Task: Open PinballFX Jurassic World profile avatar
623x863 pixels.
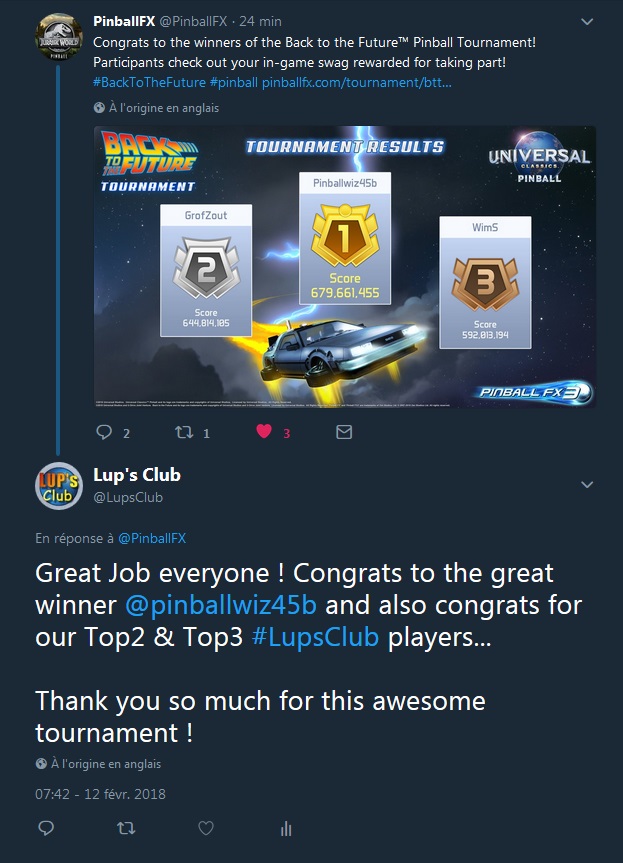Action: coord(59,36)
